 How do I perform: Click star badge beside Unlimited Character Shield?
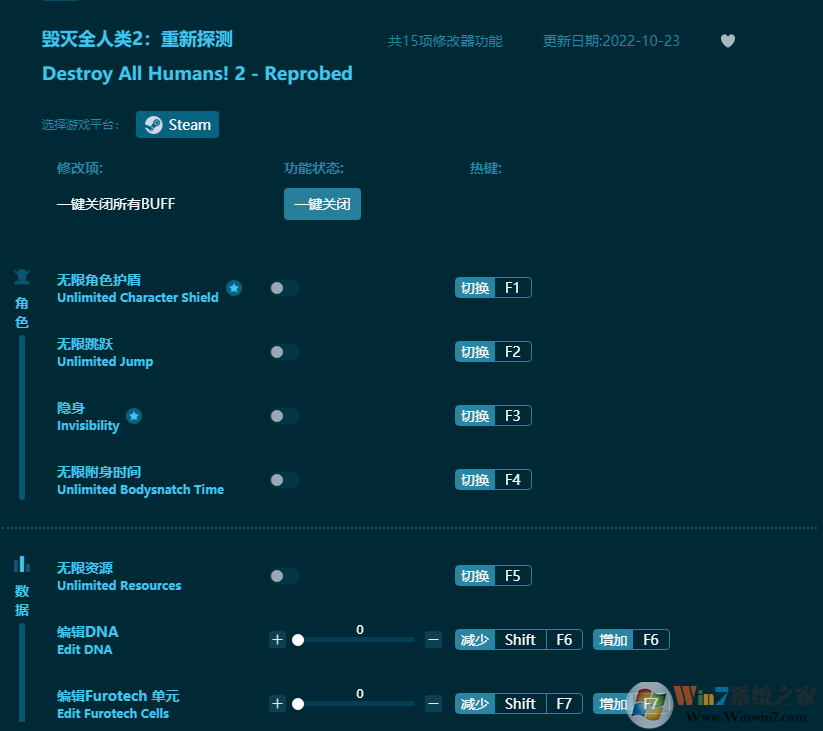tap(234, 288)
